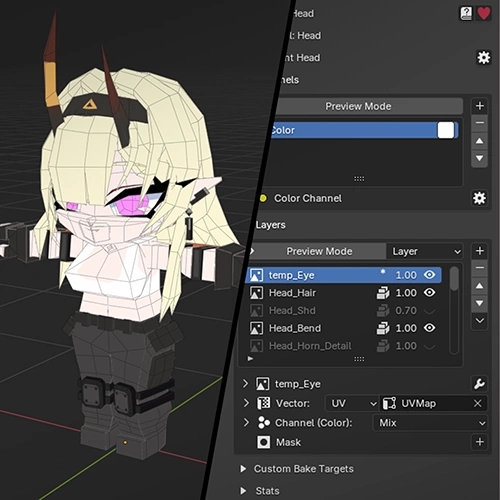Adjust Head_Hair opacity value 1.00
The height and width of the screenshot is (500, 500).
point(406,293)
